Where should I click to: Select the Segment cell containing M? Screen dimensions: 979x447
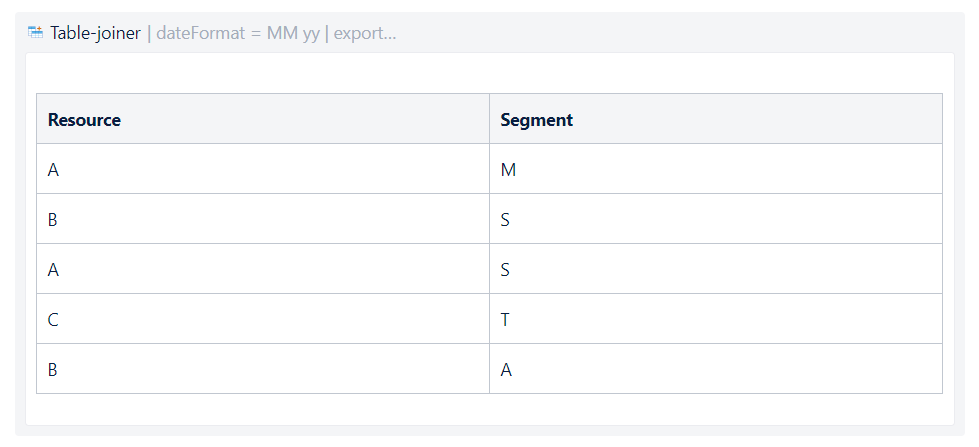point(716,169)
